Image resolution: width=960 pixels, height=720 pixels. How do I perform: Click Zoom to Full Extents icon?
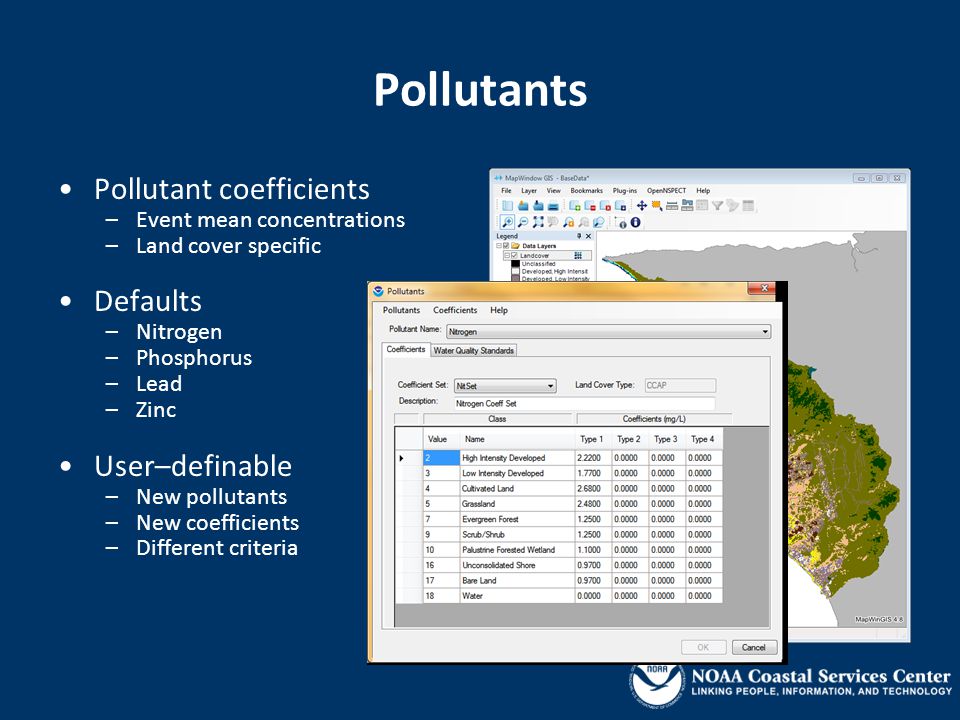[538, 222]
